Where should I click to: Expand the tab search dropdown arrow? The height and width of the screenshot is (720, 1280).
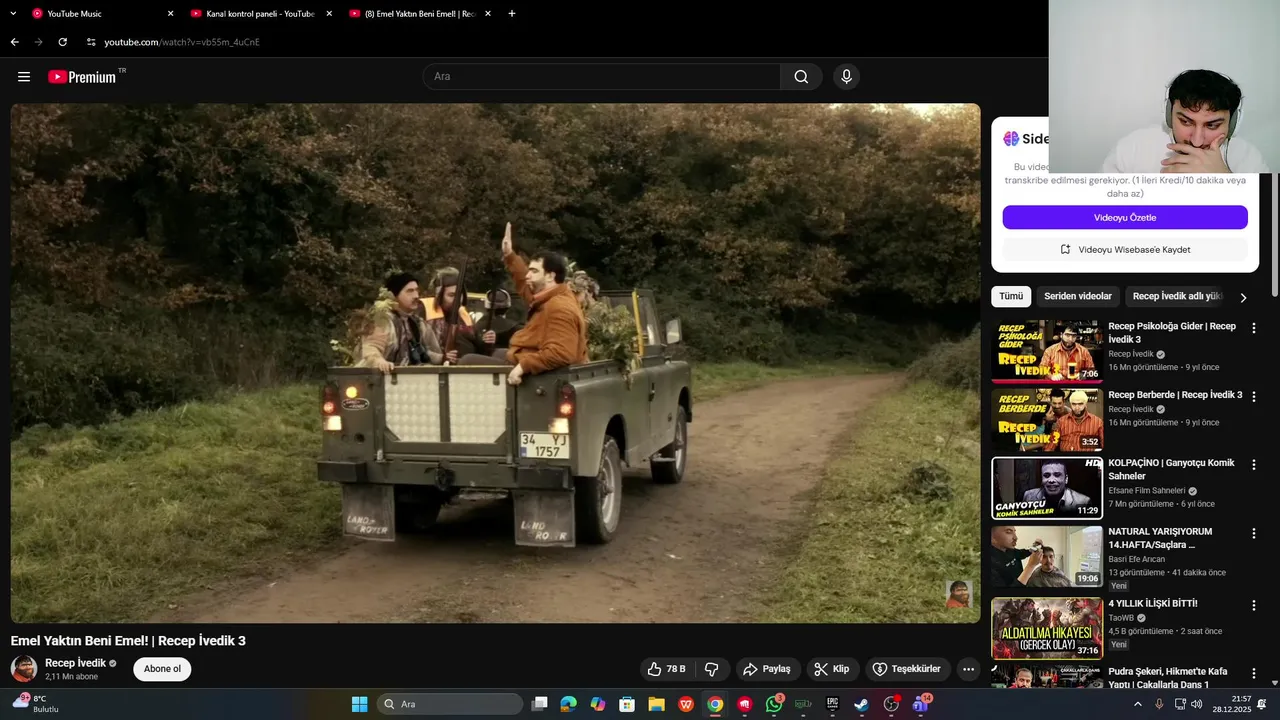(x=13, y=14)
